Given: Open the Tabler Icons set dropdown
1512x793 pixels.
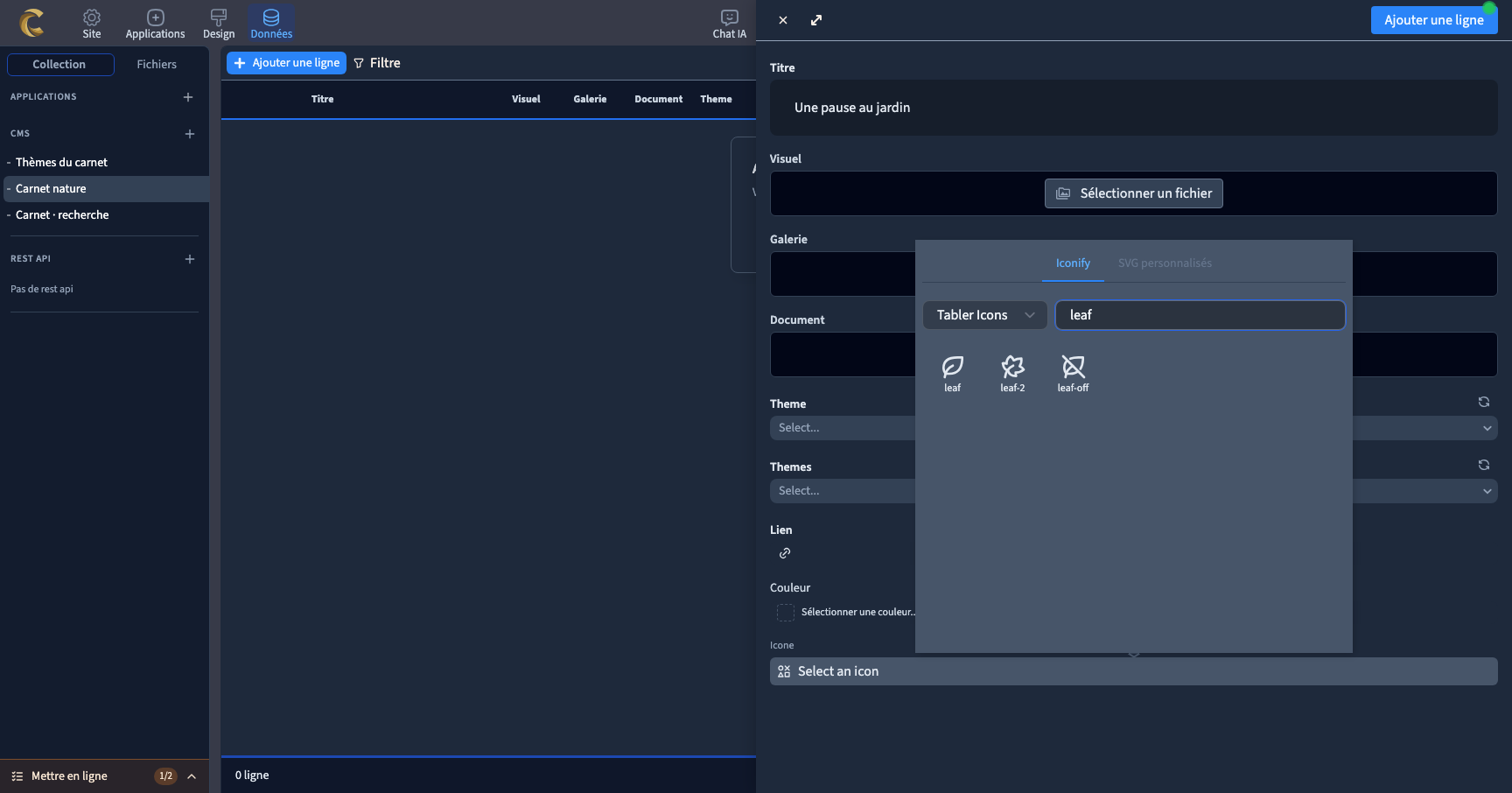Looking at the screenshot, I should [985, 315].
